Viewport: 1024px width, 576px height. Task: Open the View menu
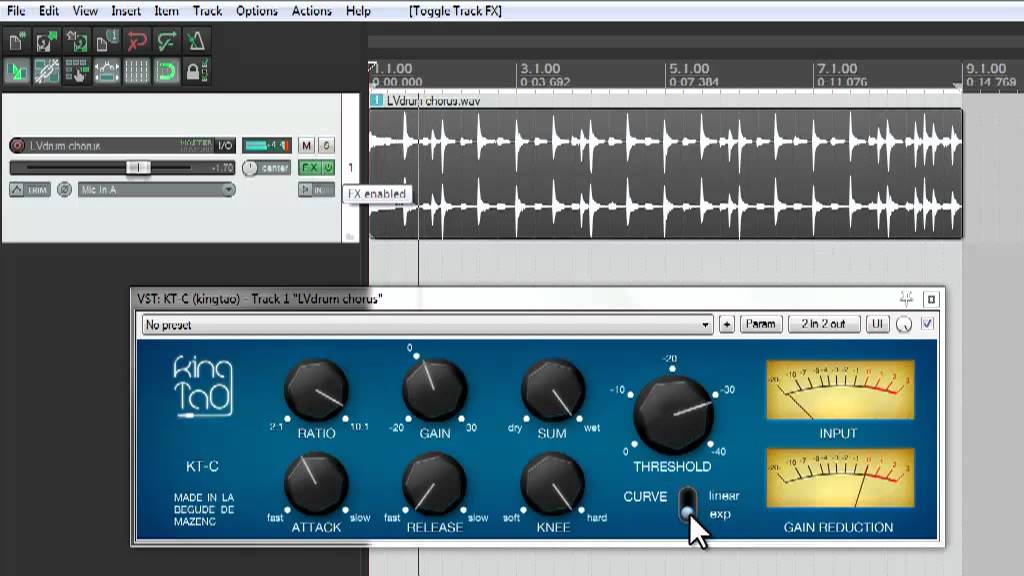(85, 10)
